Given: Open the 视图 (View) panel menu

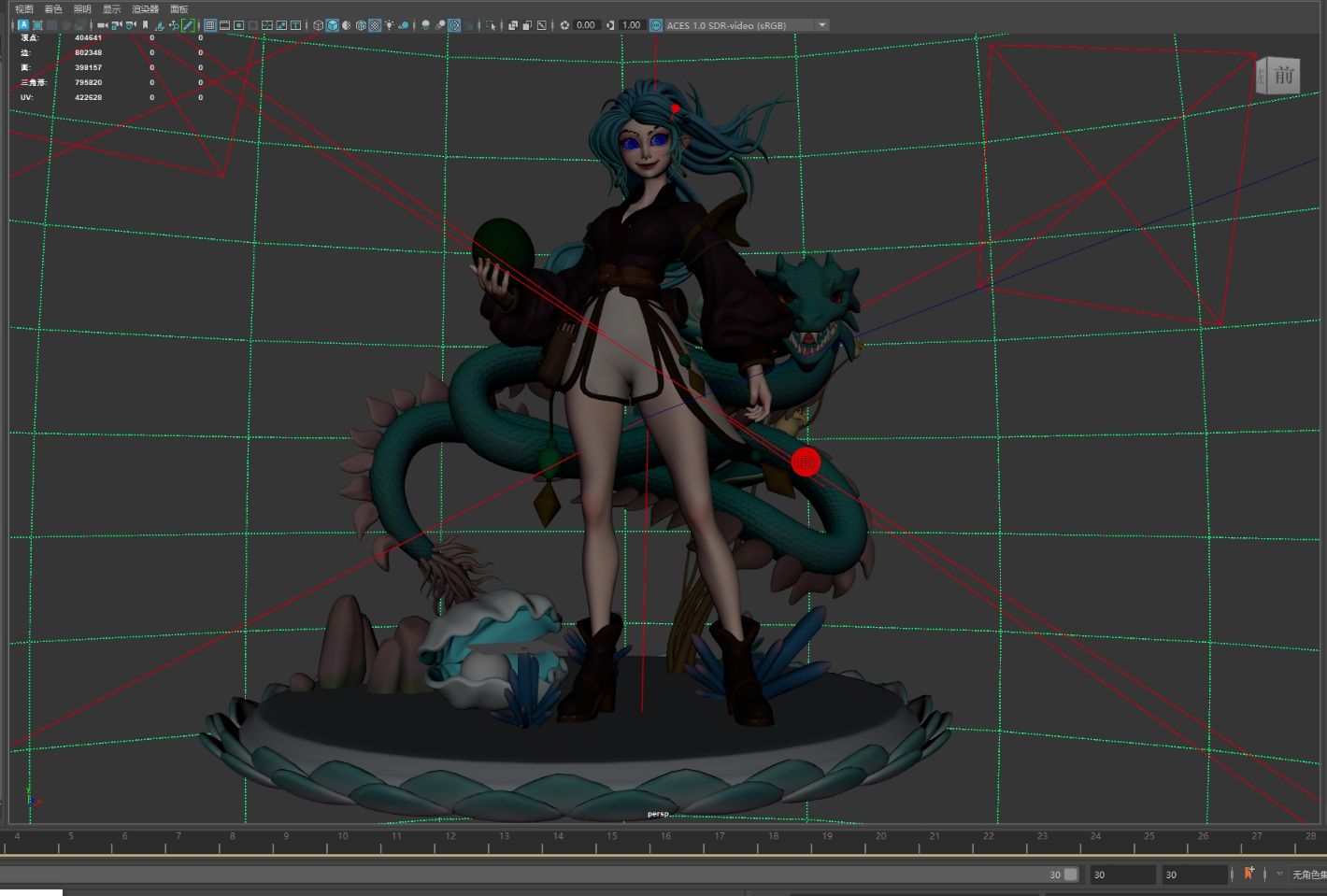Looking at the screenshot, I should coord(23,8).
